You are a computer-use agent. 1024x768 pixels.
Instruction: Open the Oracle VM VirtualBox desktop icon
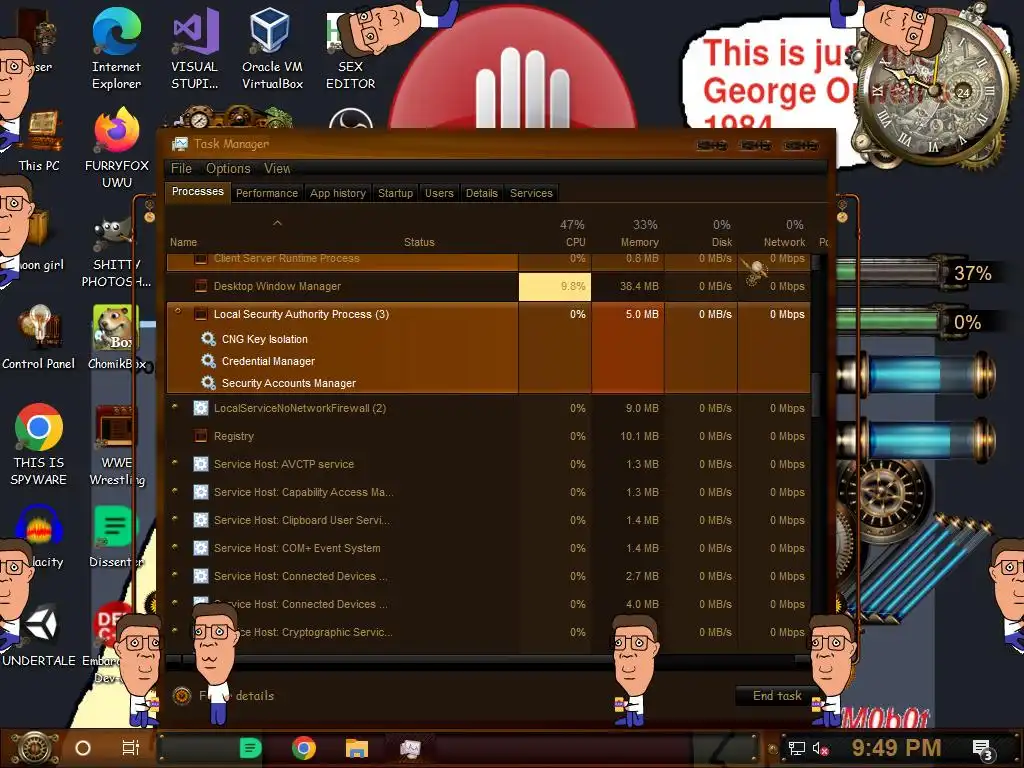point(272,49)
